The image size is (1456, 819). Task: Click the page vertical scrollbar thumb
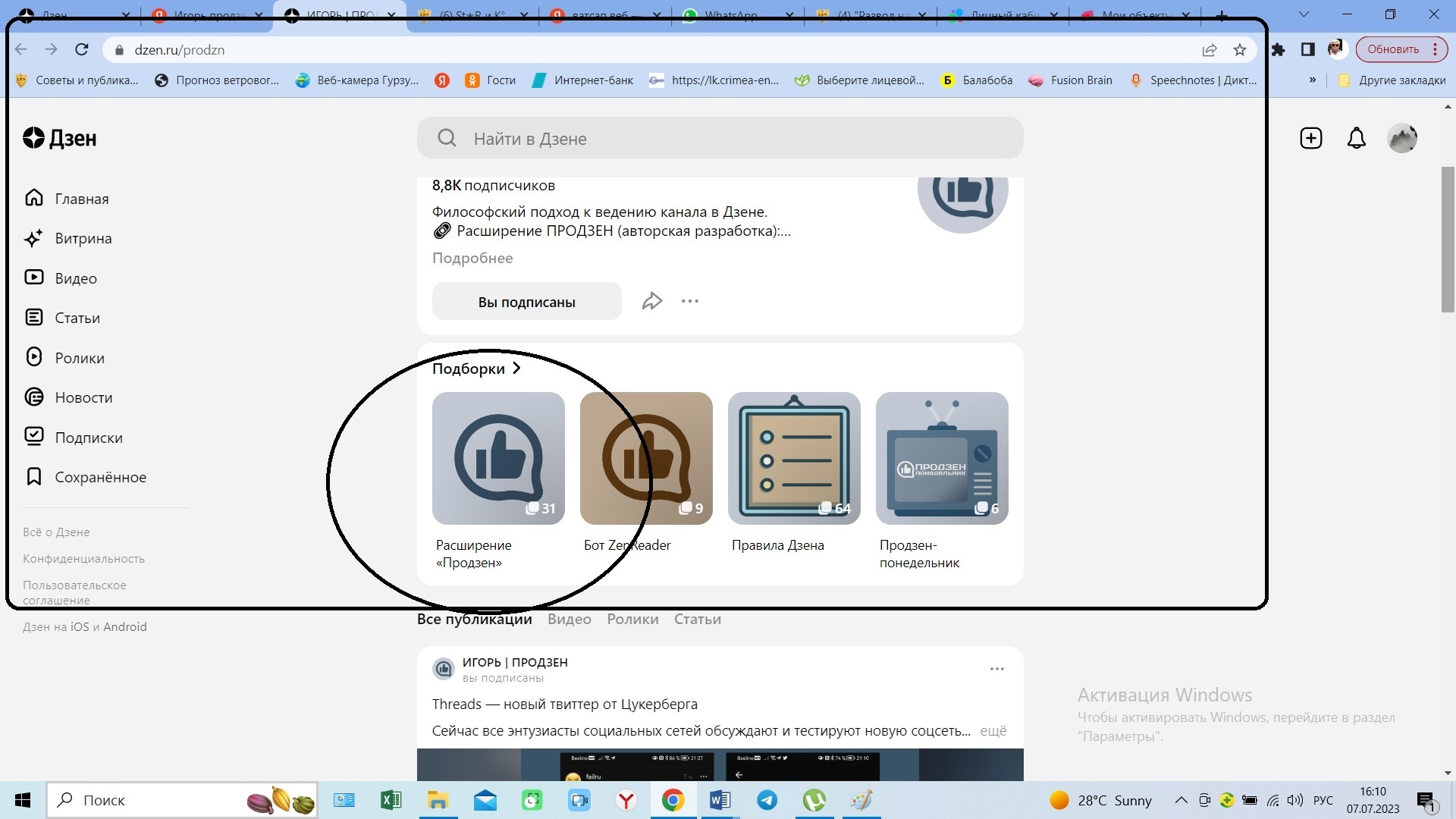(x=1447, y=239)
